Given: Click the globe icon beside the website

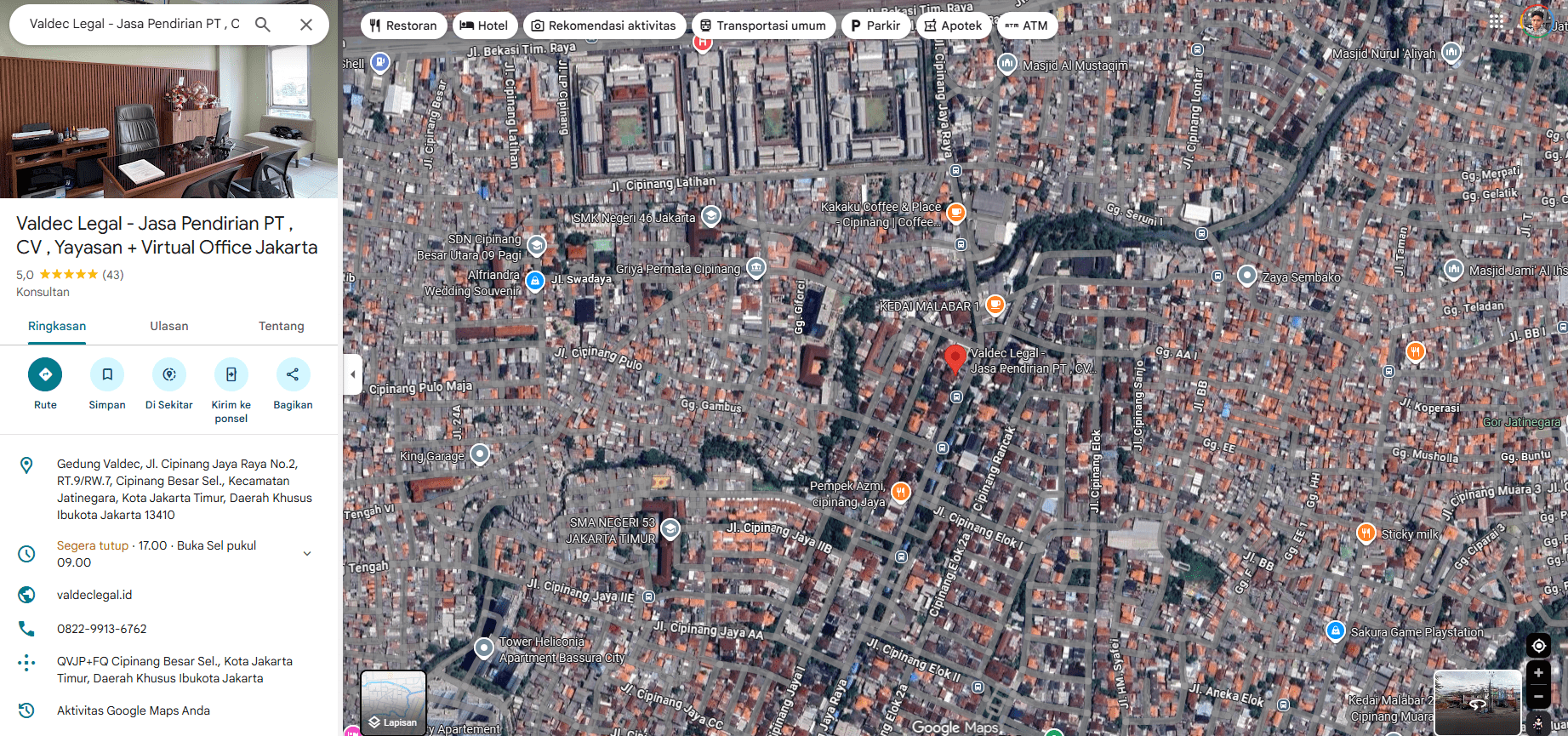Looking at the screenshot, I should [26, 595].
